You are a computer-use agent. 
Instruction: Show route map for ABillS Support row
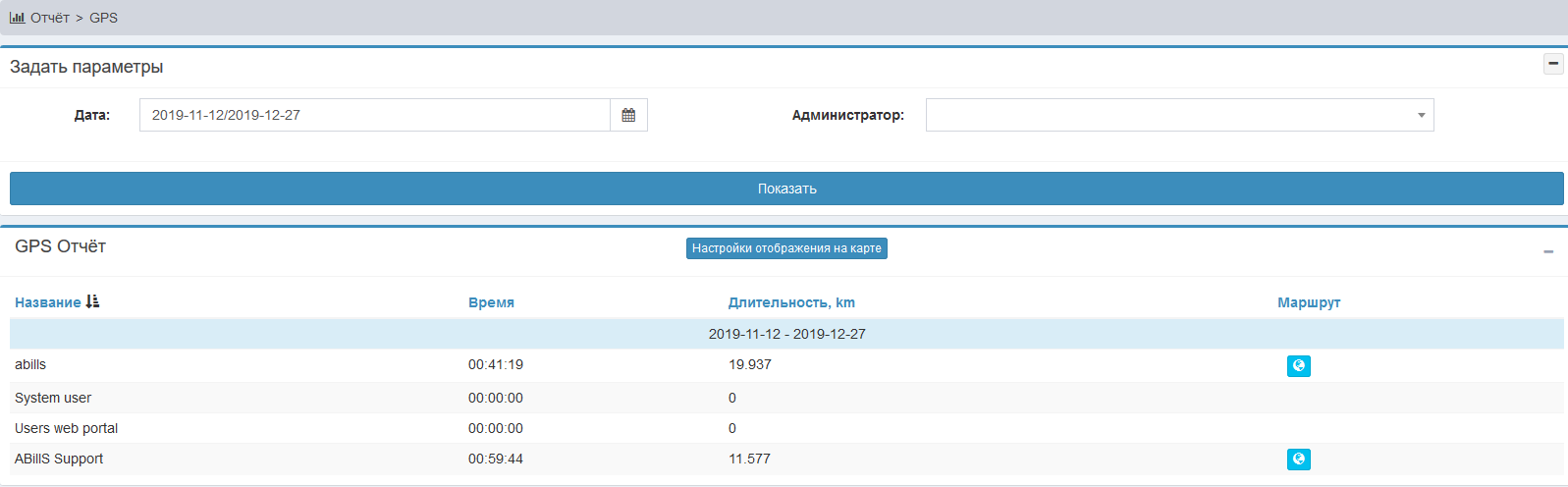tap(1298, 460)
